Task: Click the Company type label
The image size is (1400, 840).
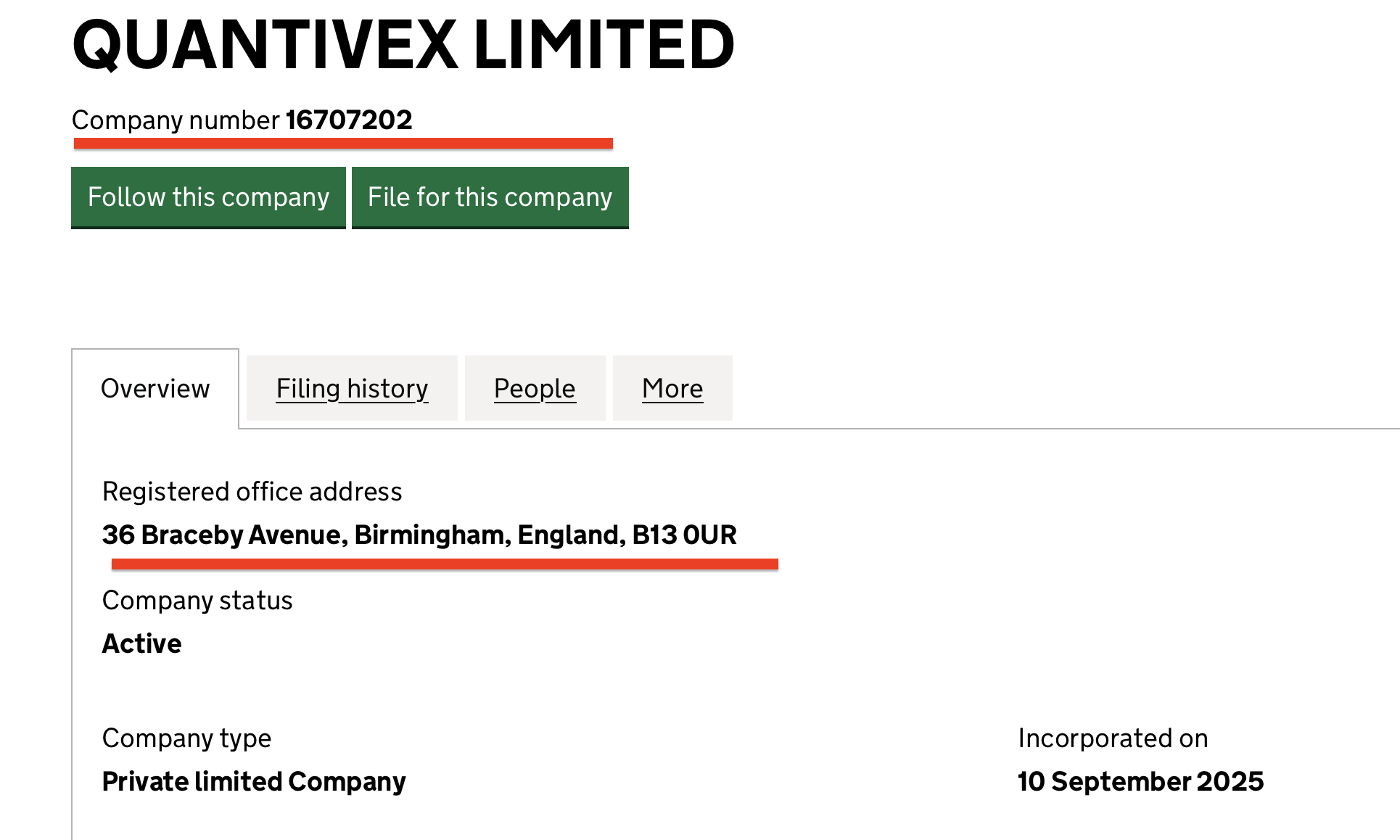Action: pyautogui.click(x=186, y=738)
